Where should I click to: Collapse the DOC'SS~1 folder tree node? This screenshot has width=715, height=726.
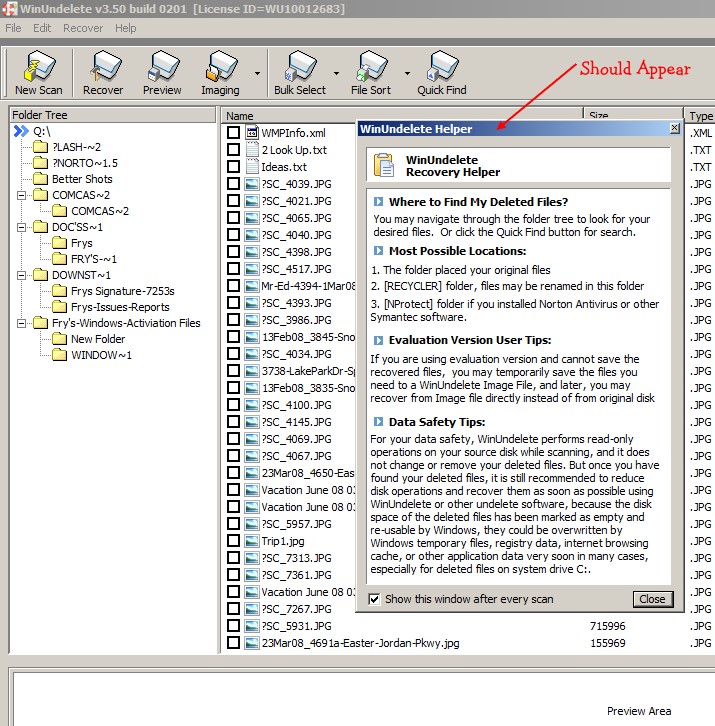(x=19, y=227)
